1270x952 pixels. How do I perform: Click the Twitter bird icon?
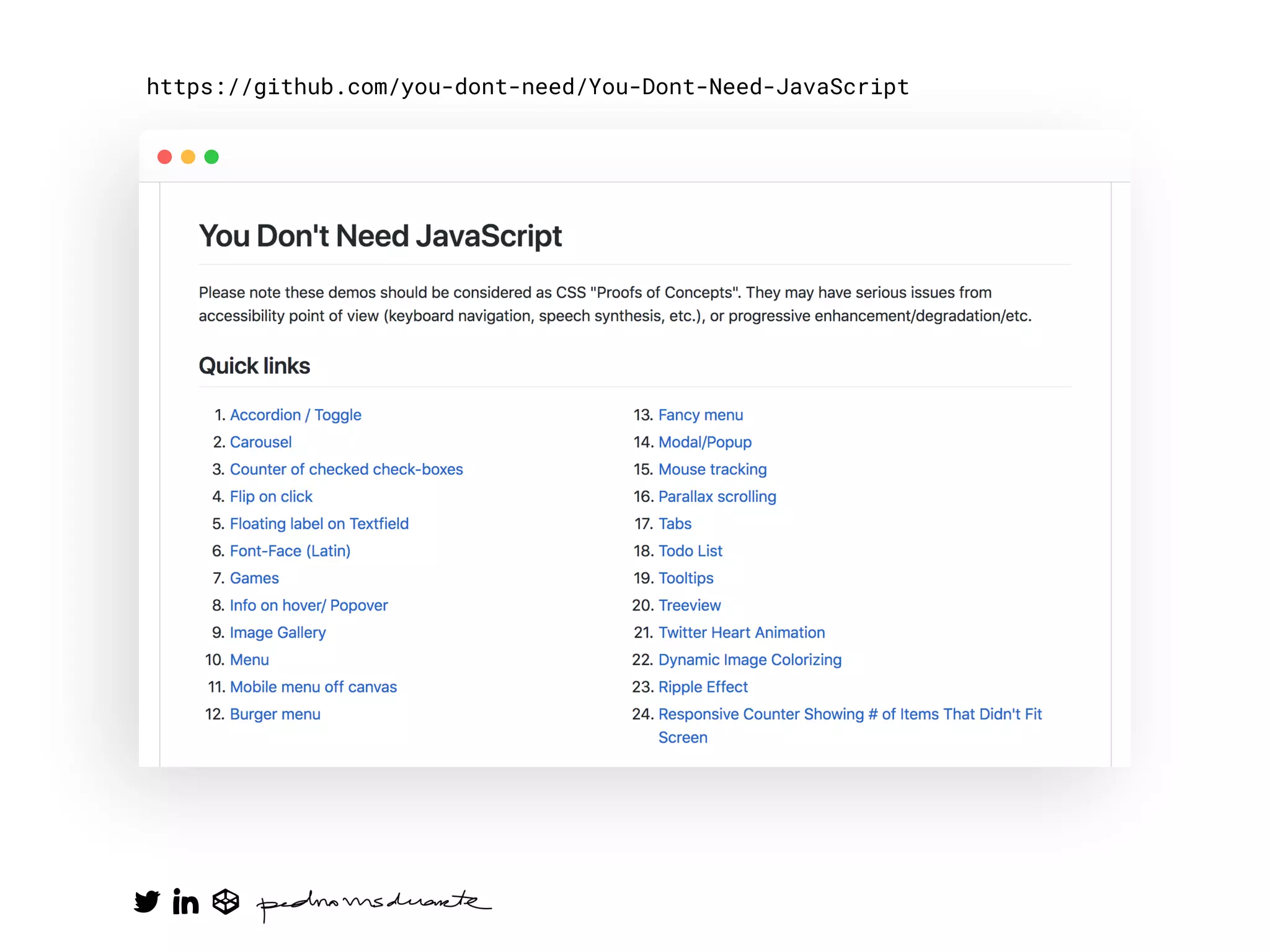147,902
